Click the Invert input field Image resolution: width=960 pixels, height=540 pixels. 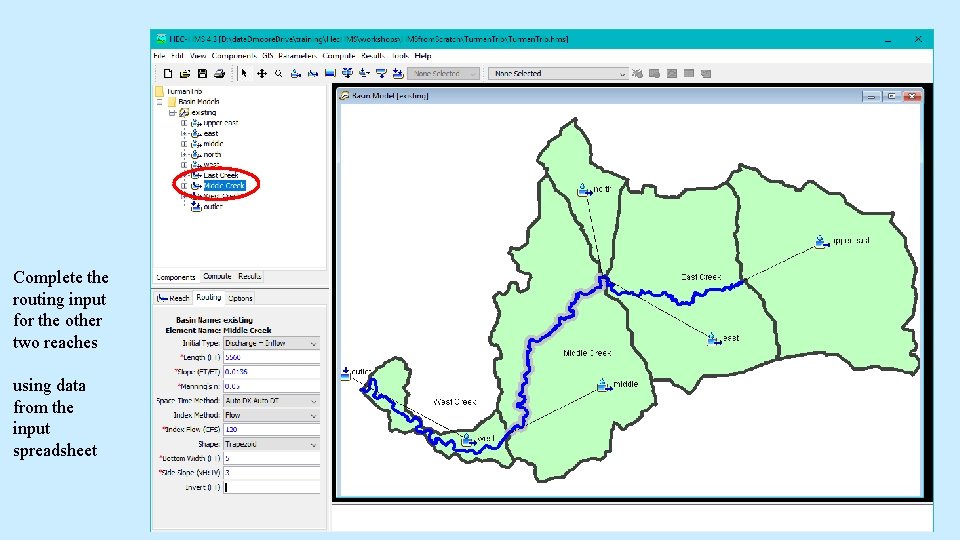(x=271, y=487)
